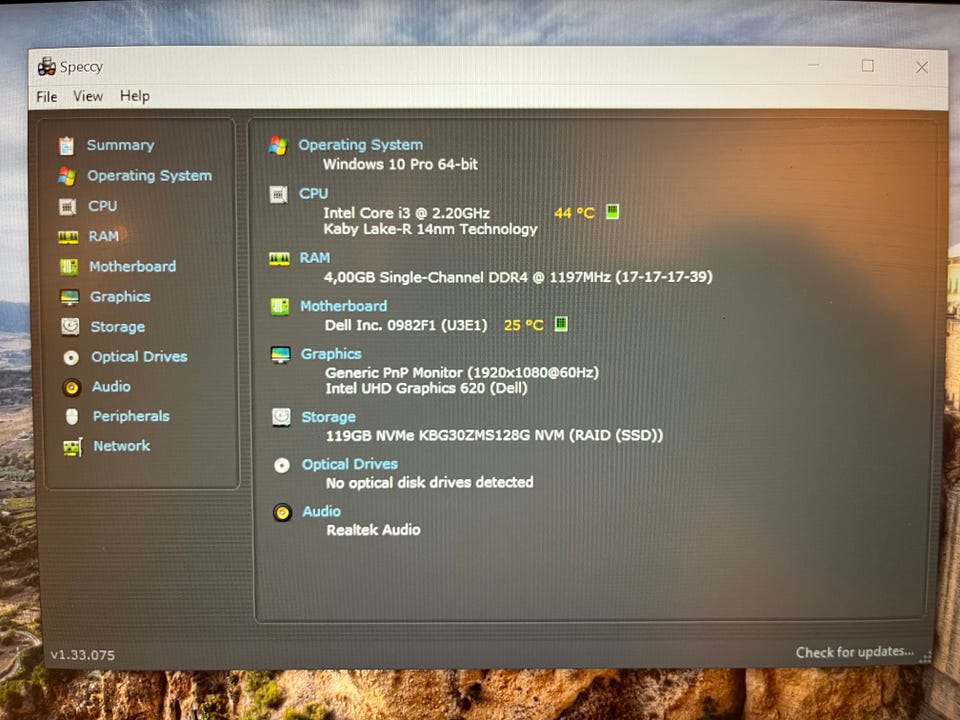
Task: Open Storage in the sidebar
Action: 118,326
